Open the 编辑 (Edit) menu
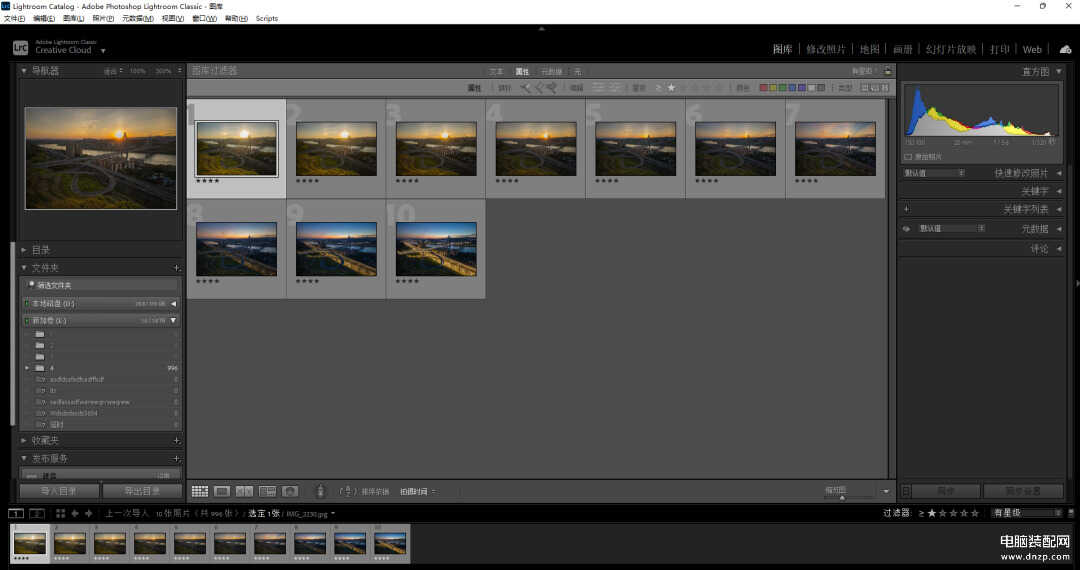This screenshot has width=1080, height=570. [43, 18]
